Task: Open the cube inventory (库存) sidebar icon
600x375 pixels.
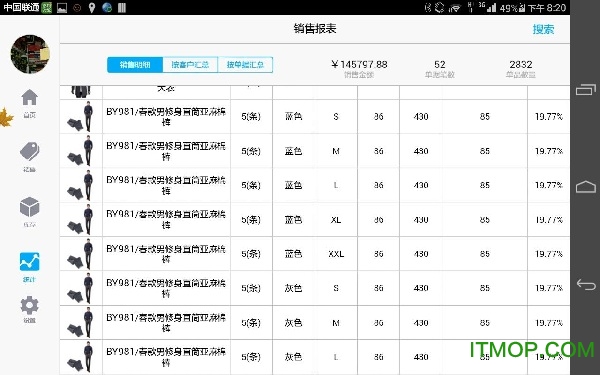Action: 29,207
